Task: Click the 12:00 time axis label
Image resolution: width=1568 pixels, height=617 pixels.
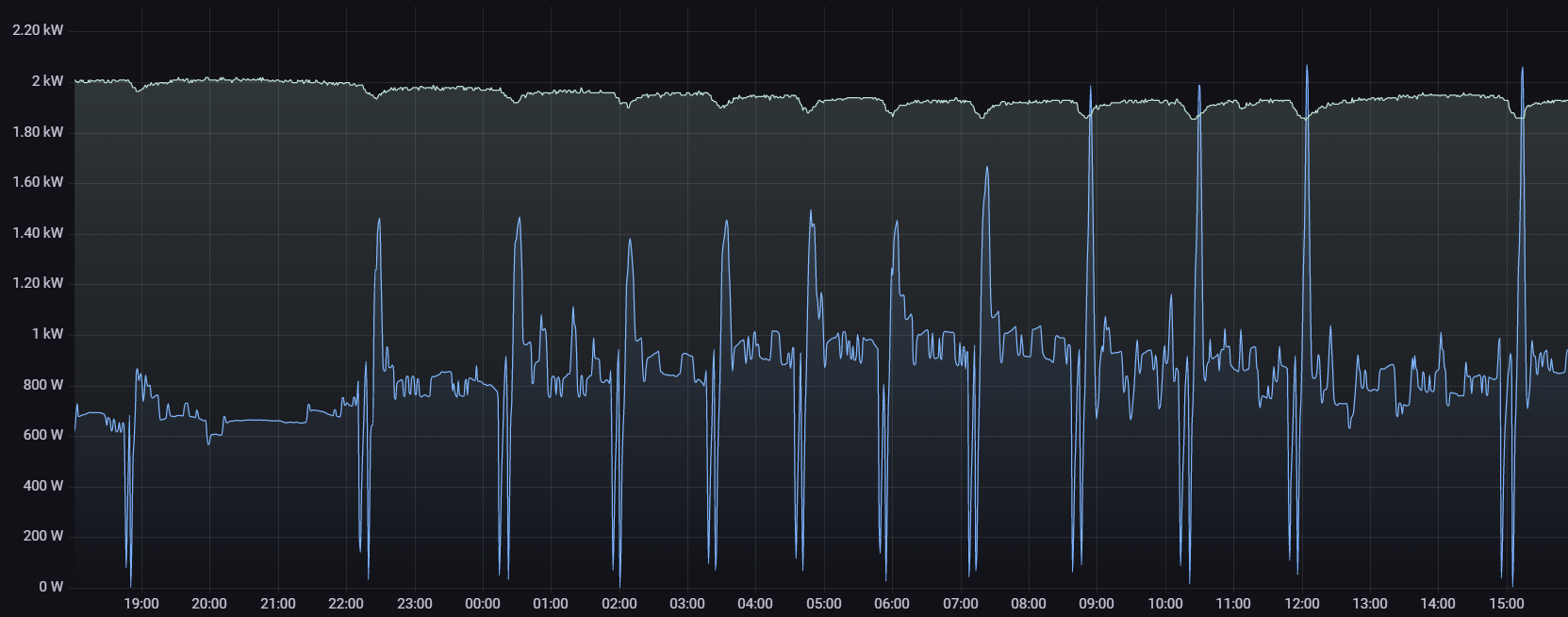Action: pos(1301,604)
